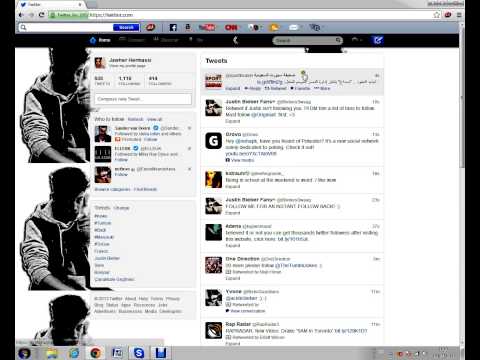Open the Rap Radar avatar
This screenshot has width=480, height=360.
tap(213, 330)
